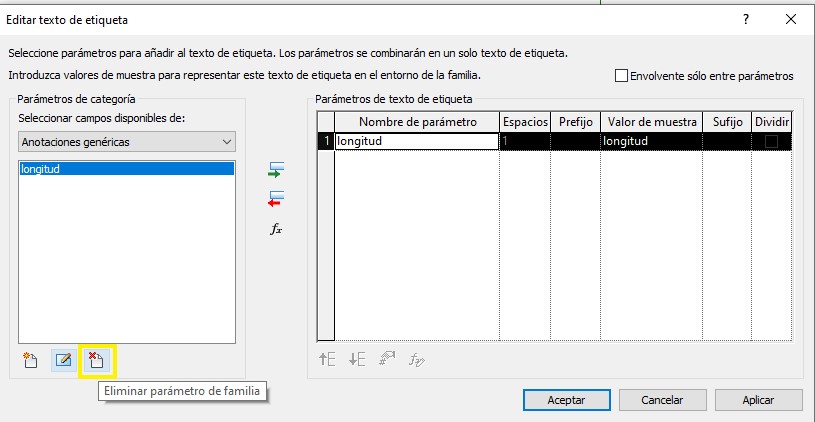
Task: Click the edit family parameter pencil icon
Action: (x=64, y=360)
